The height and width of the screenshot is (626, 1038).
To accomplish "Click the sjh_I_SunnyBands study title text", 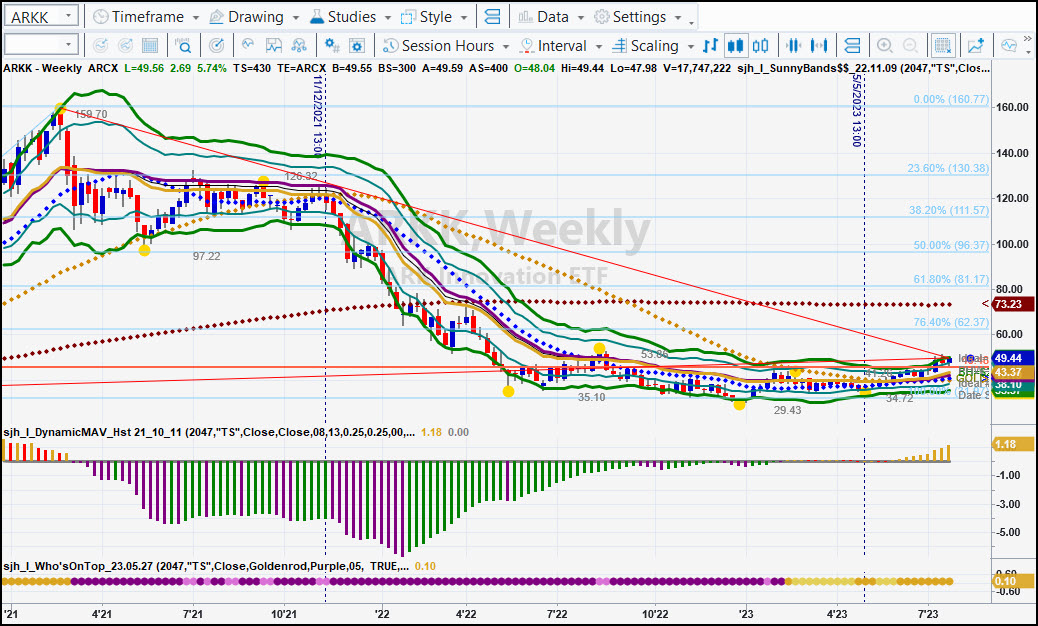I will (864, 68).
